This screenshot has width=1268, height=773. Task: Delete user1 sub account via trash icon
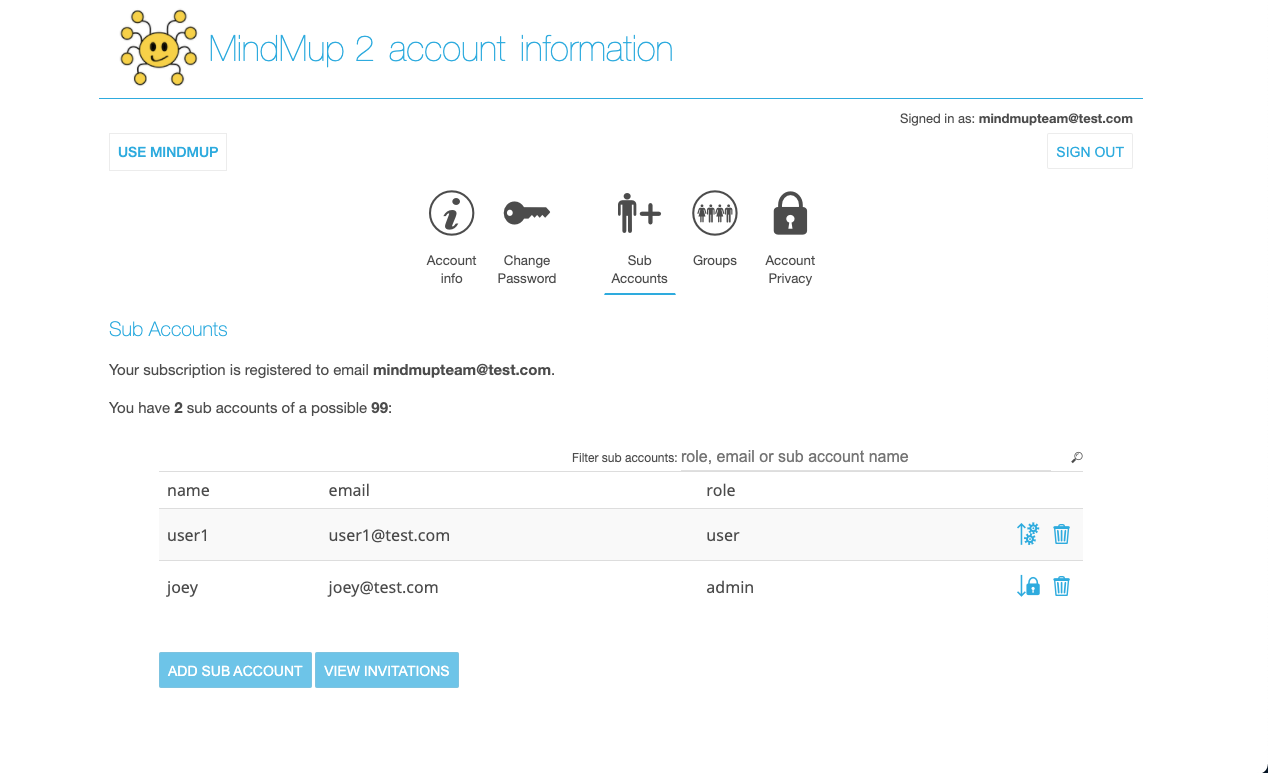(x=1062, y=534)
